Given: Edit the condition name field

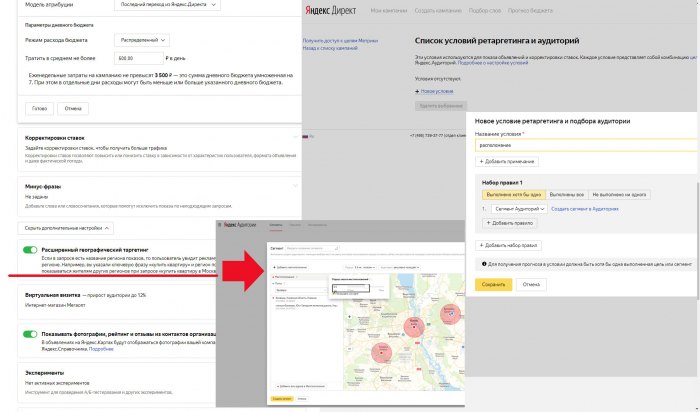Looking at the screenshot, I should tap(586, 145).
